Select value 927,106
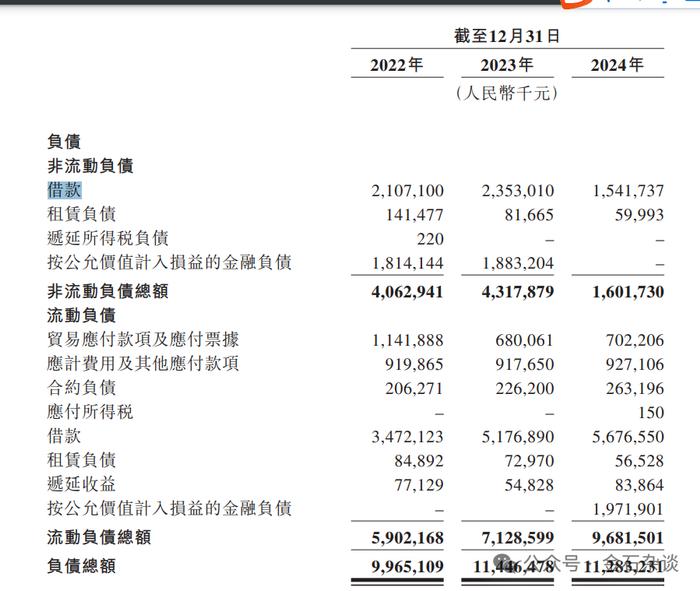This screenshot has width=700, height=591. pyautogui.click(x=635, y=365)
